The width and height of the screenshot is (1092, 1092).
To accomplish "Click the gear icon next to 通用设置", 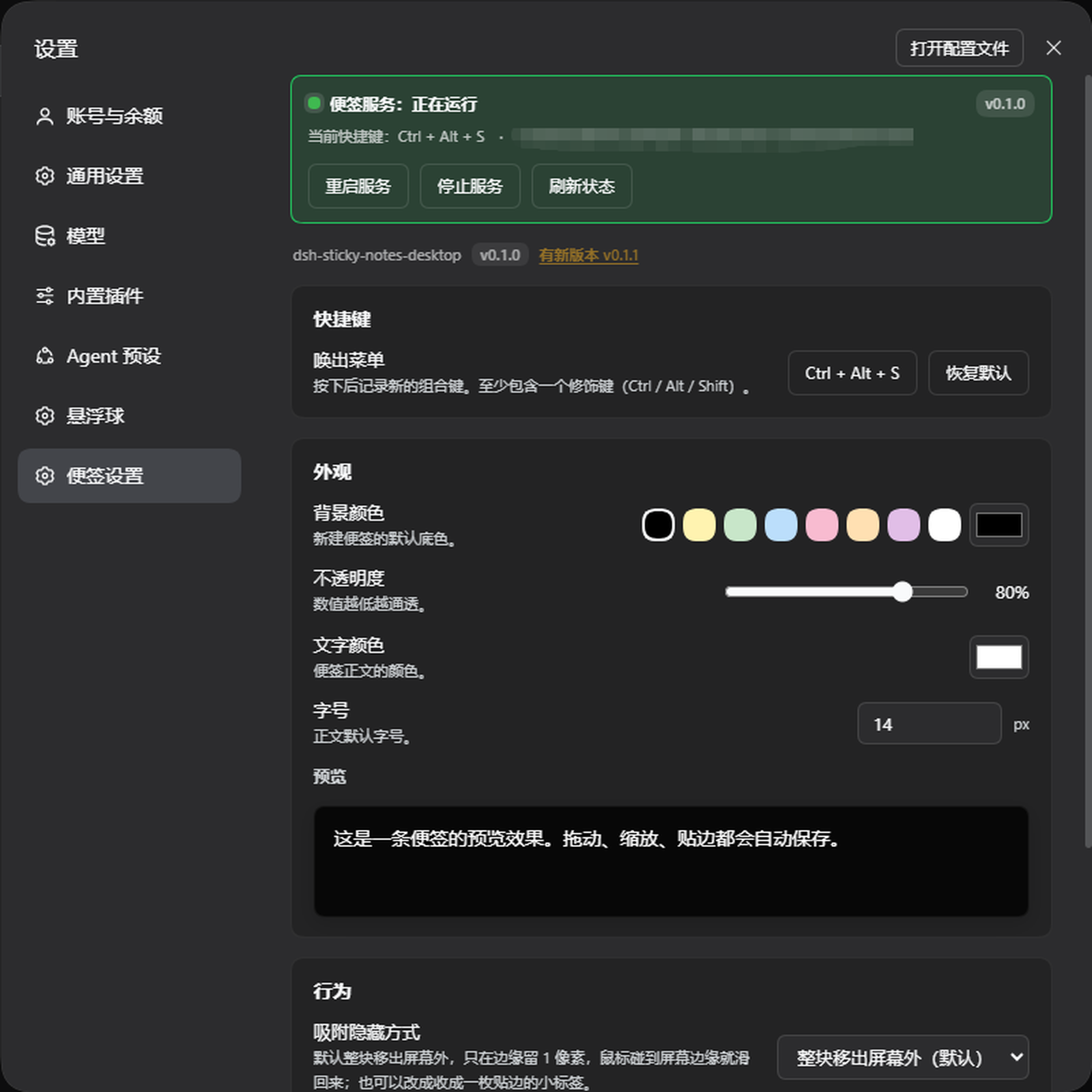I will pos(44,176).
